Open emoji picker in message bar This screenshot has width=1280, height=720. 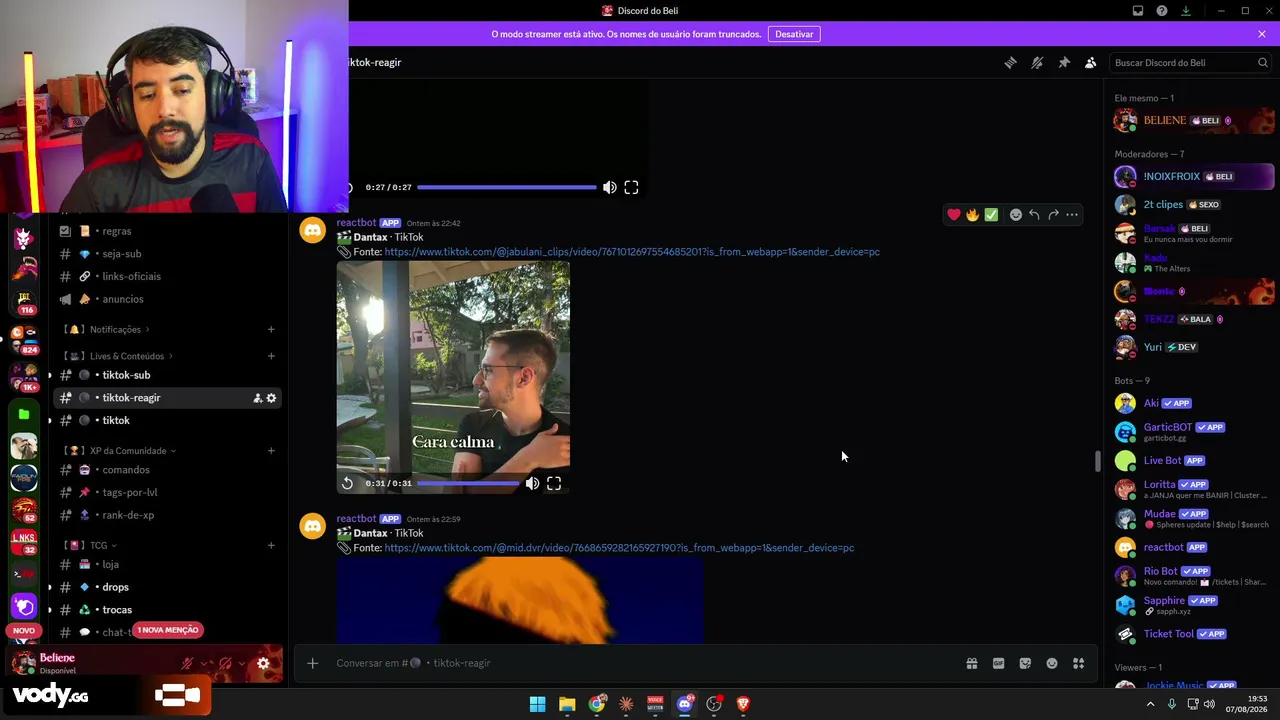[x=1052, y=663]
